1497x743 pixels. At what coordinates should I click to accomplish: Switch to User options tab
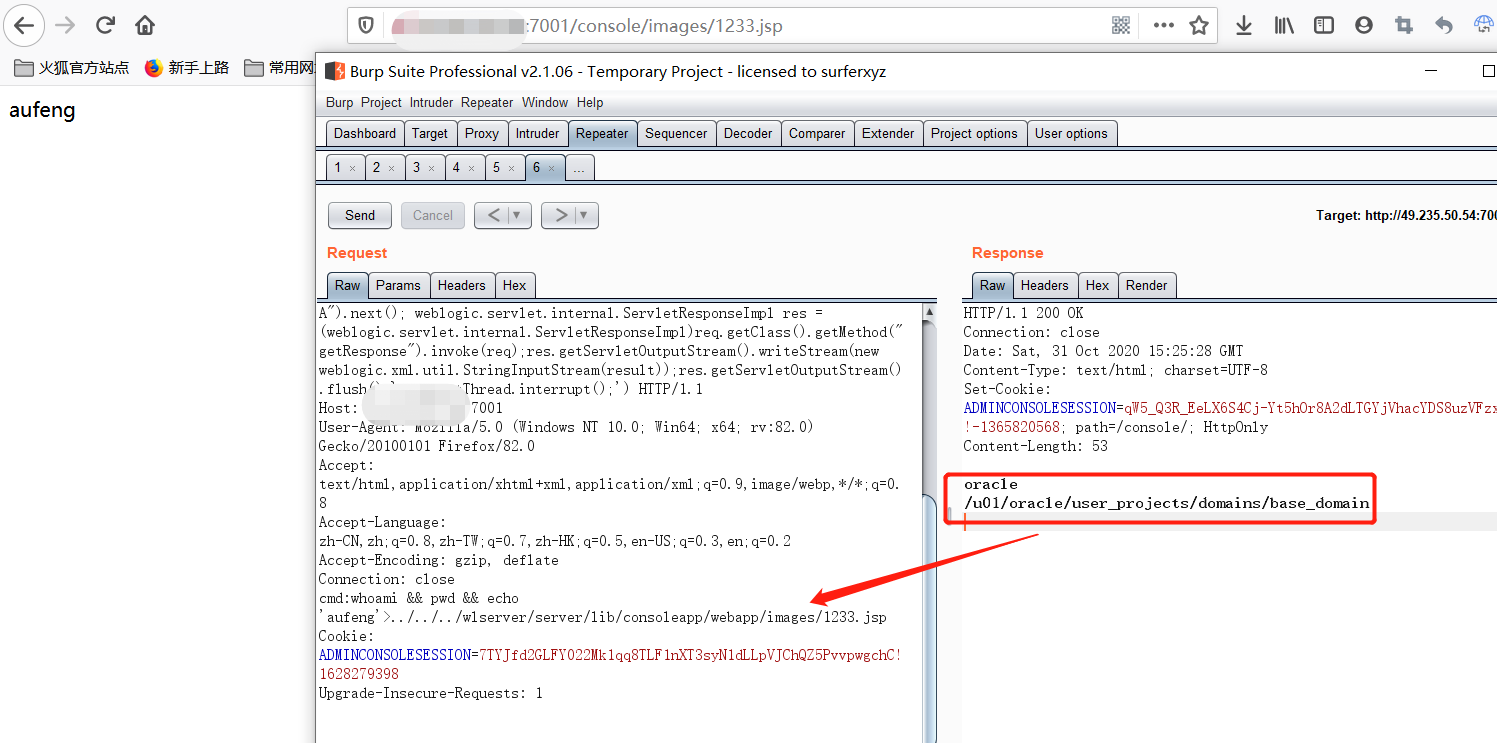click(1071, 133)
